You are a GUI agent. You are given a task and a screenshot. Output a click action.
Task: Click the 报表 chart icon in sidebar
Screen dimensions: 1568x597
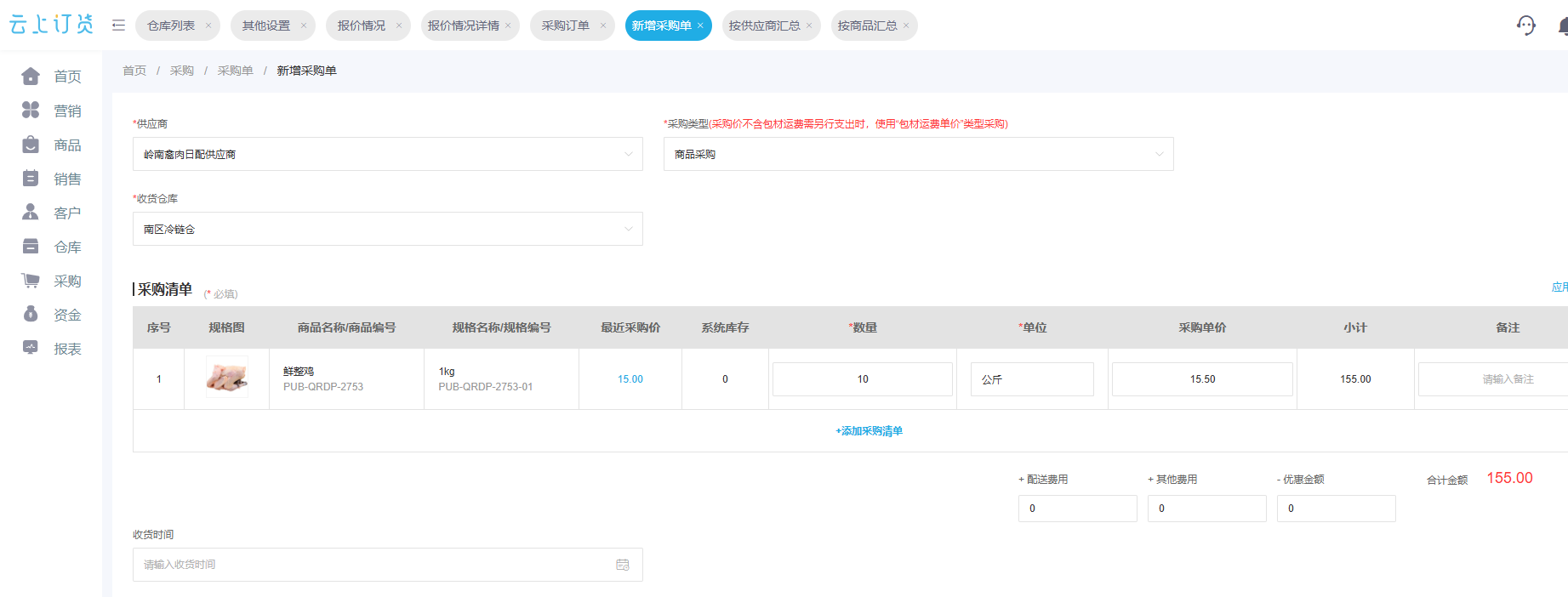coord(31,349)
